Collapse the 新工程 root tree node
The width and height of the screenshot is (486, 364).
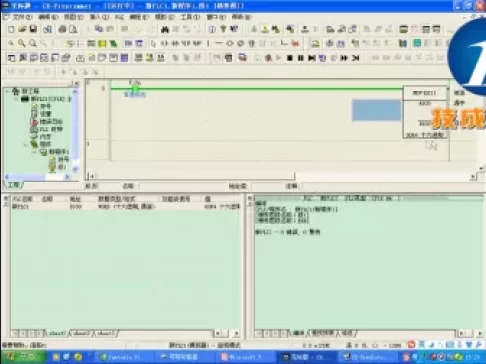click(8, 91)
